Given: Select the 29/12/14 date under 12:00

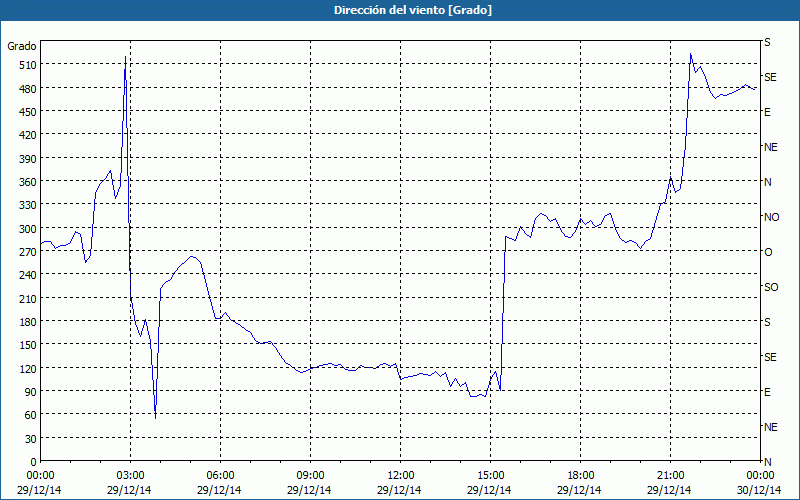Looking at the screenshot, I should [399, 490].
